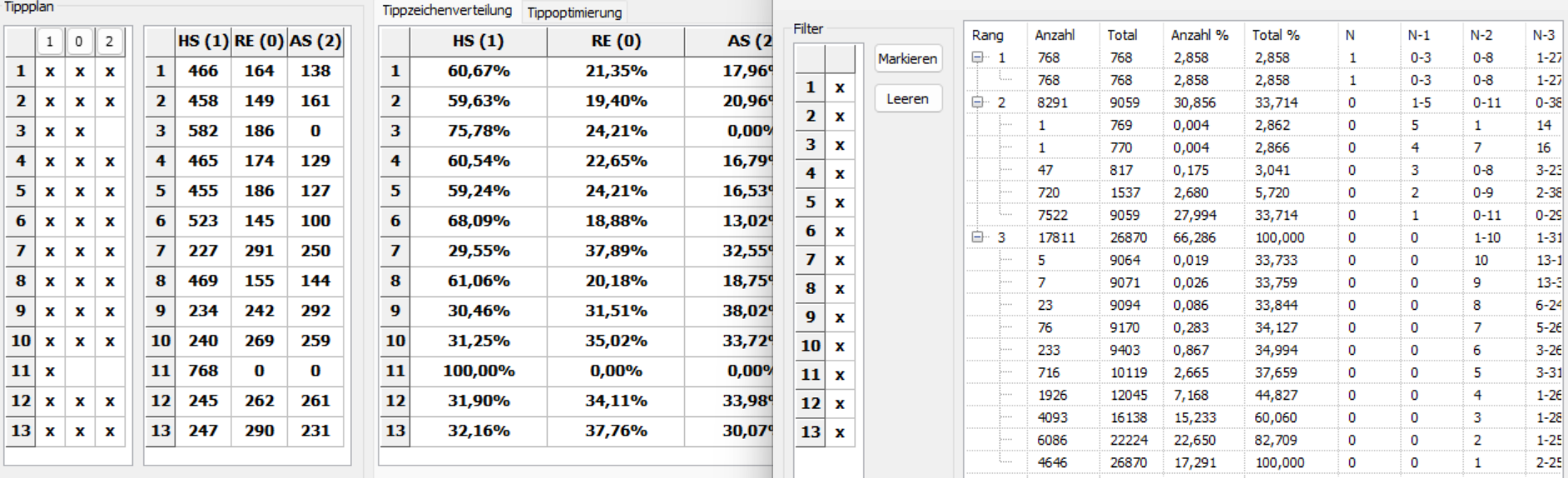Click the HS (1) header in the count table
The height and width of the screenshot is (478, 1568).
pos(202,41)
